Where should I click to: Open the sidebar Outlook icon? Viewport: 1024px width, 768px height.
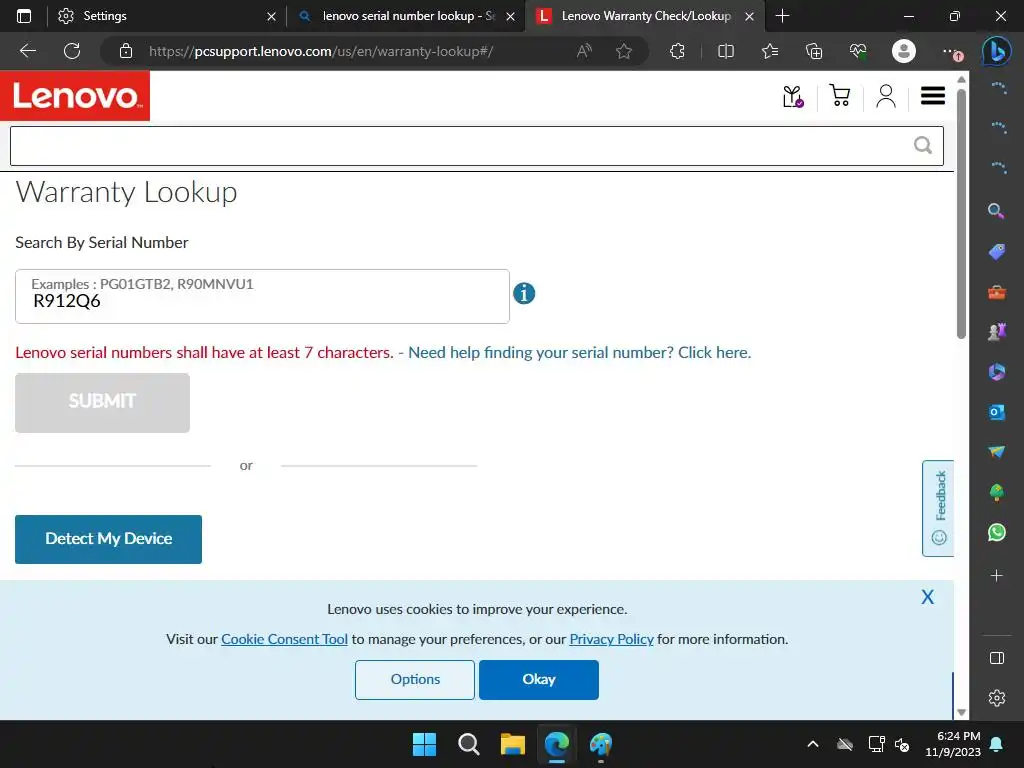click(x=997, y=412)
